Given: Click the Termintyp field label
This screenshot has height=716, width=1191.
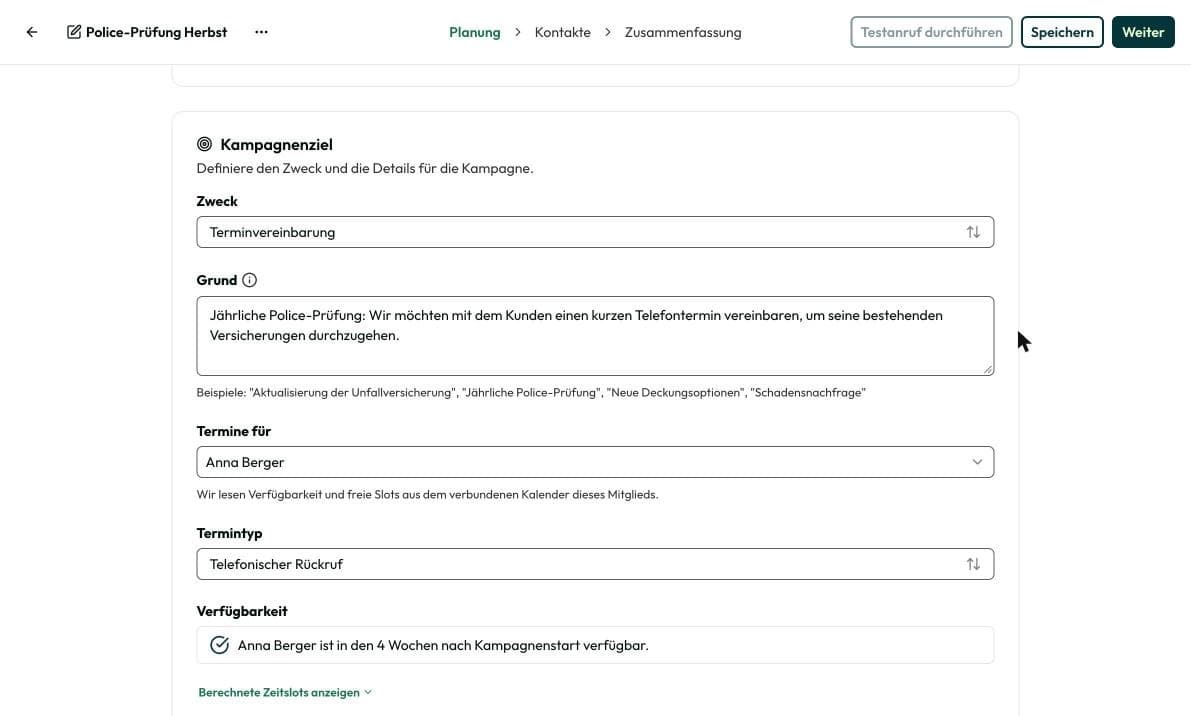Looking at the screenshot, I should pyautogui.click(x=229, y=533).
